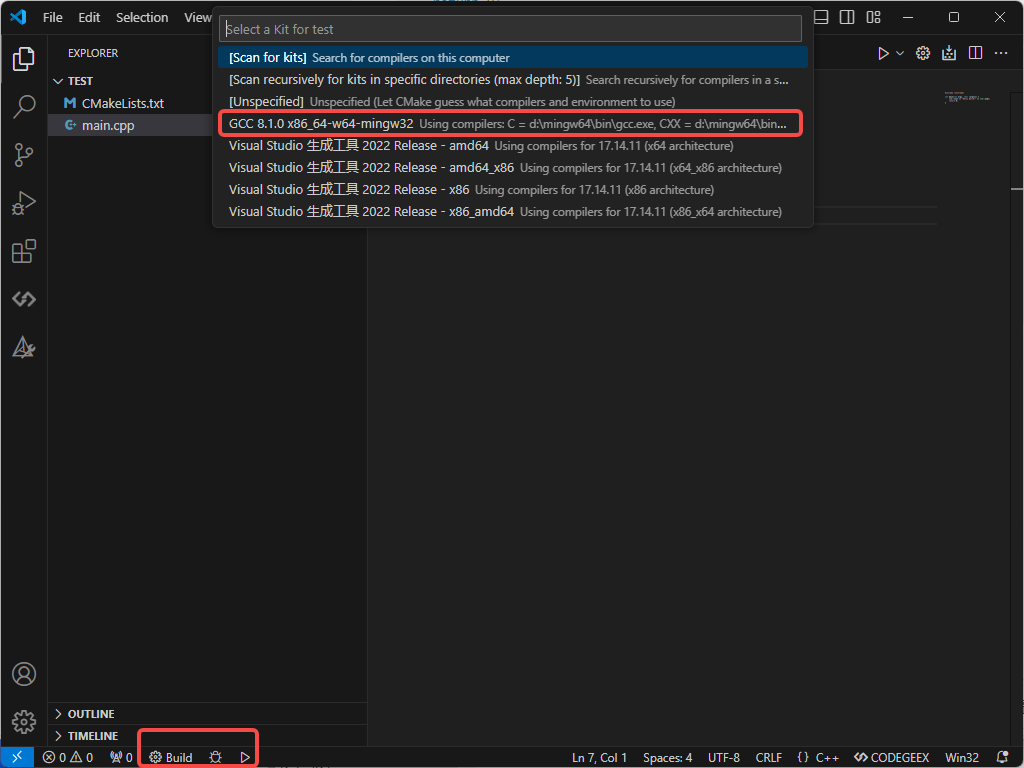
Task: Click the EXPLORER panel title
Action: tap(93, 53)
